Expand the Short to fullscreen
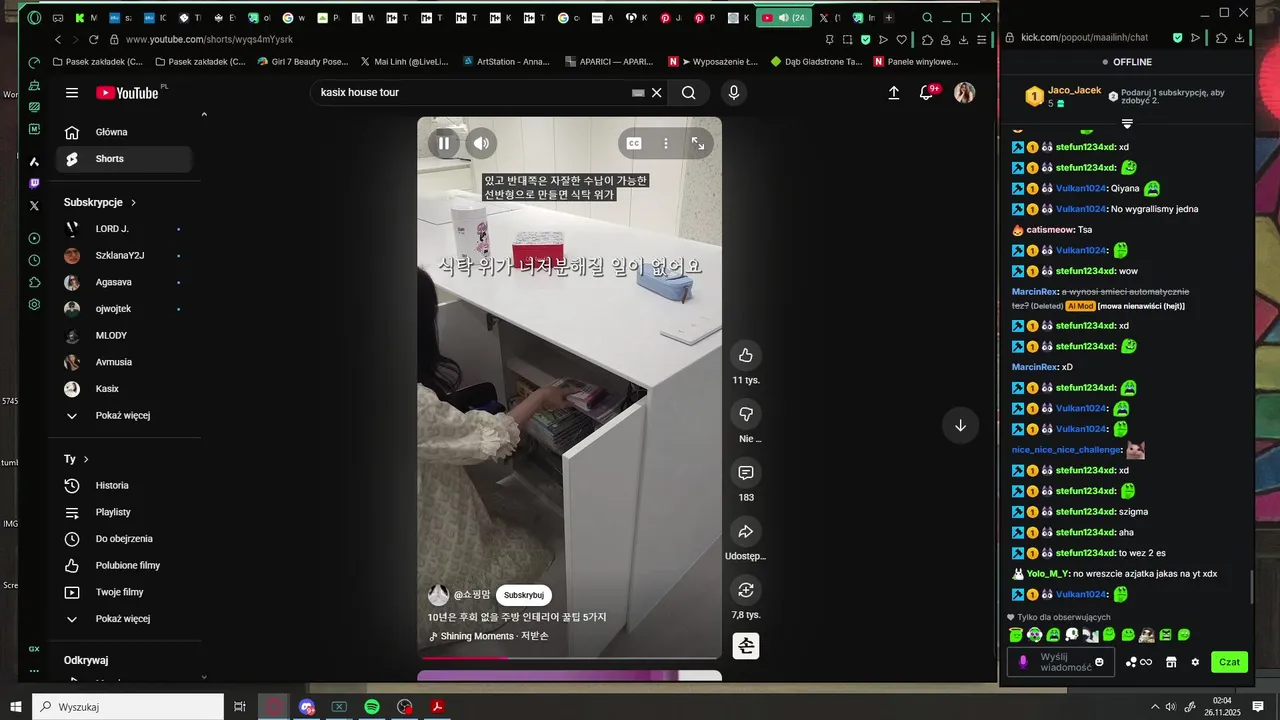Screen dimensions: 1280x720 pos(698,143)
